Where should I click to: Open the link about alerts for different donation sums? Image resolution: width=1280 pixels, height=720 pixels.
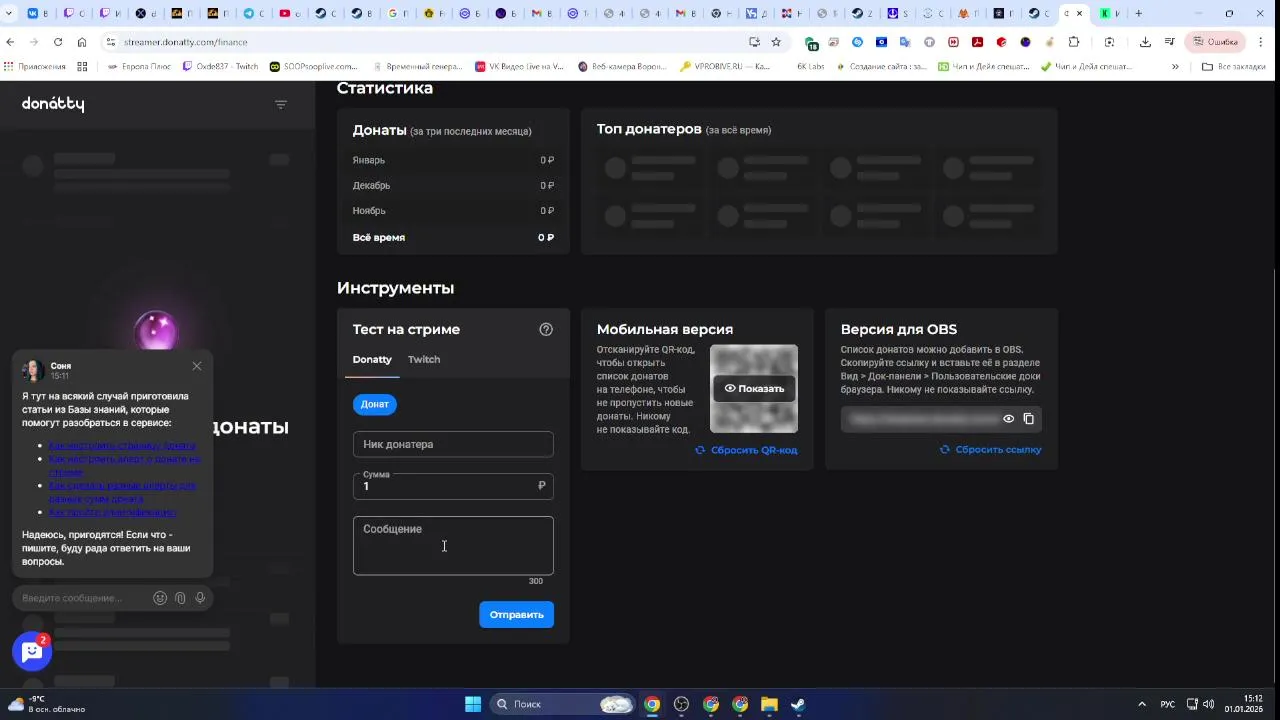tap(122, 491)
